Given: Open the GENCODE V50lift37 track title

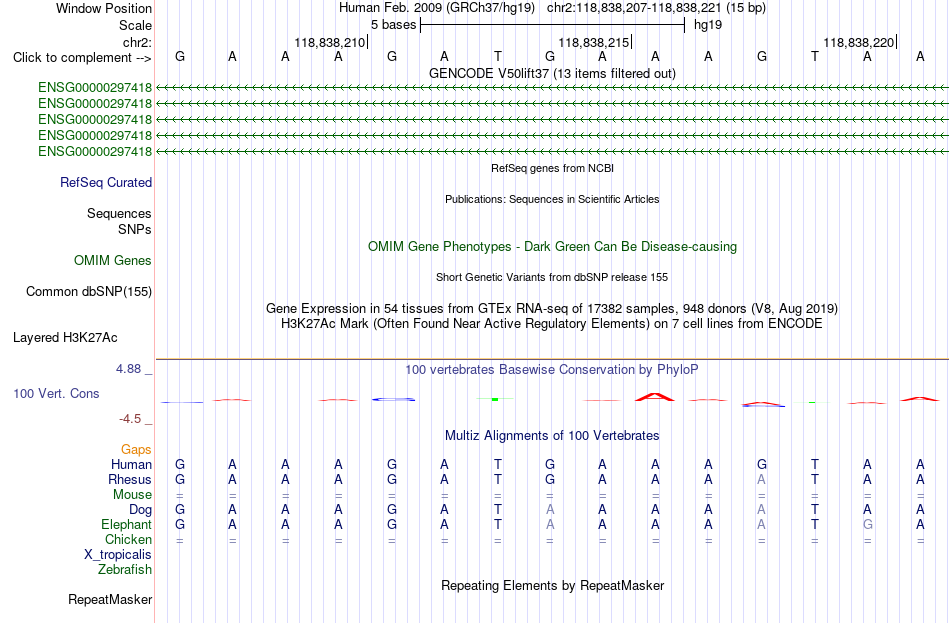Looking at the screenshot, I should coord(552,73).
